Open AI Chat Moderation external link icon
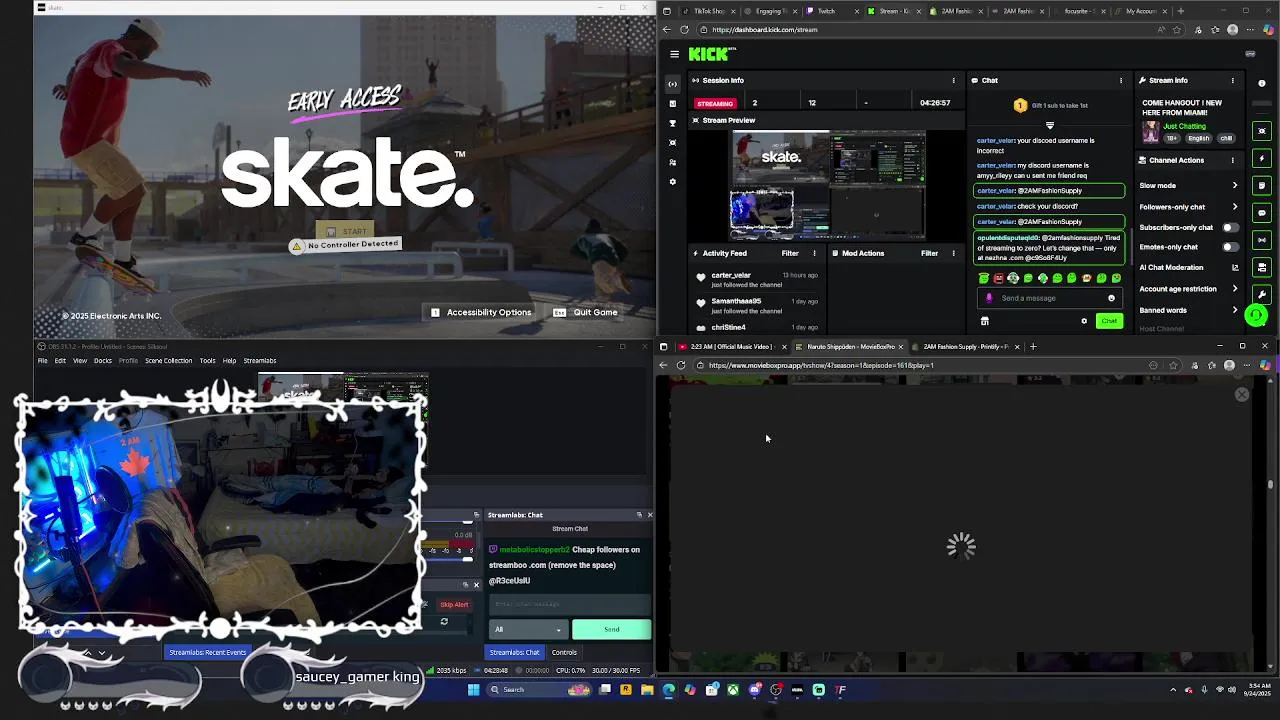Screen dimensions: 1280x720 tap(1235, 267)
